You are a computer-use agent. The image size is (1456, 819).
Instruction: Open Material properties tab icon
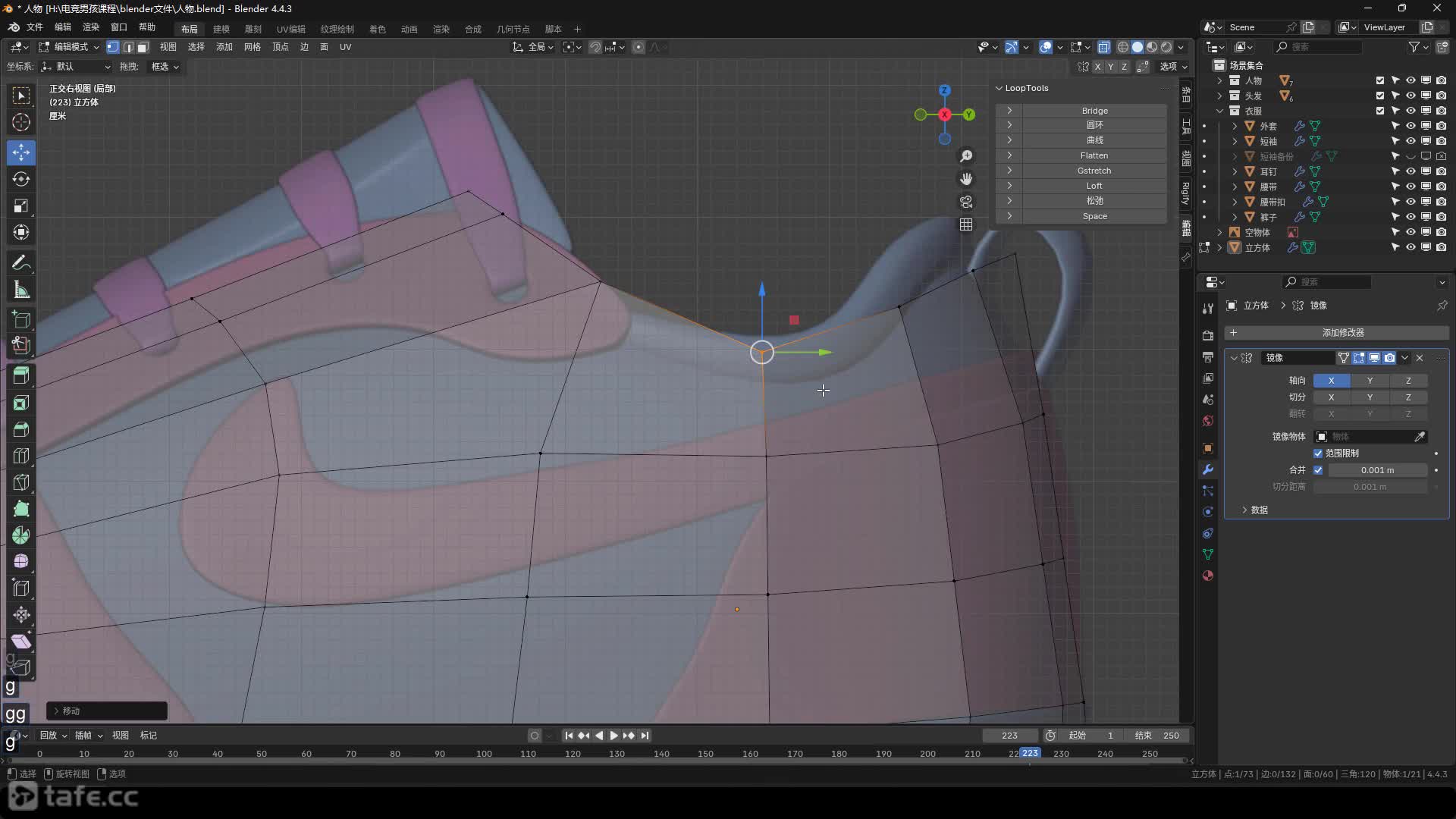click(1208, 576)
